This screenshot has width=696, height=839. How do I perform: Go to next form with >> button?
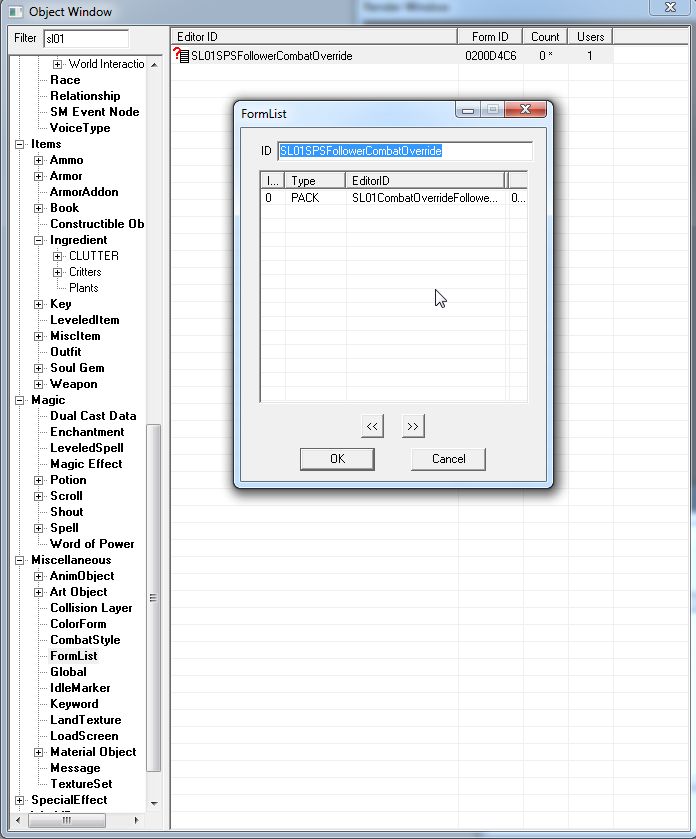[x=412, y=426]
